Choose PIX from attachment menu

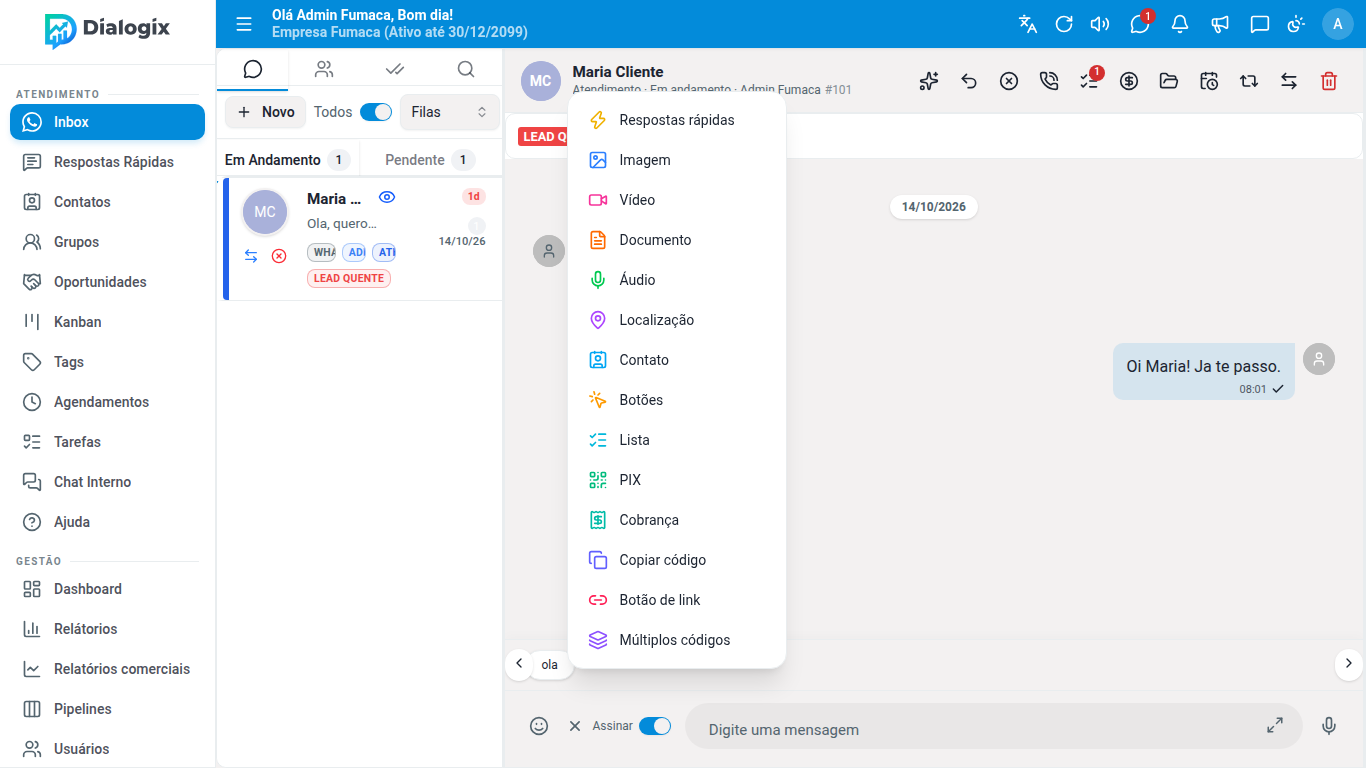(677, 480)
